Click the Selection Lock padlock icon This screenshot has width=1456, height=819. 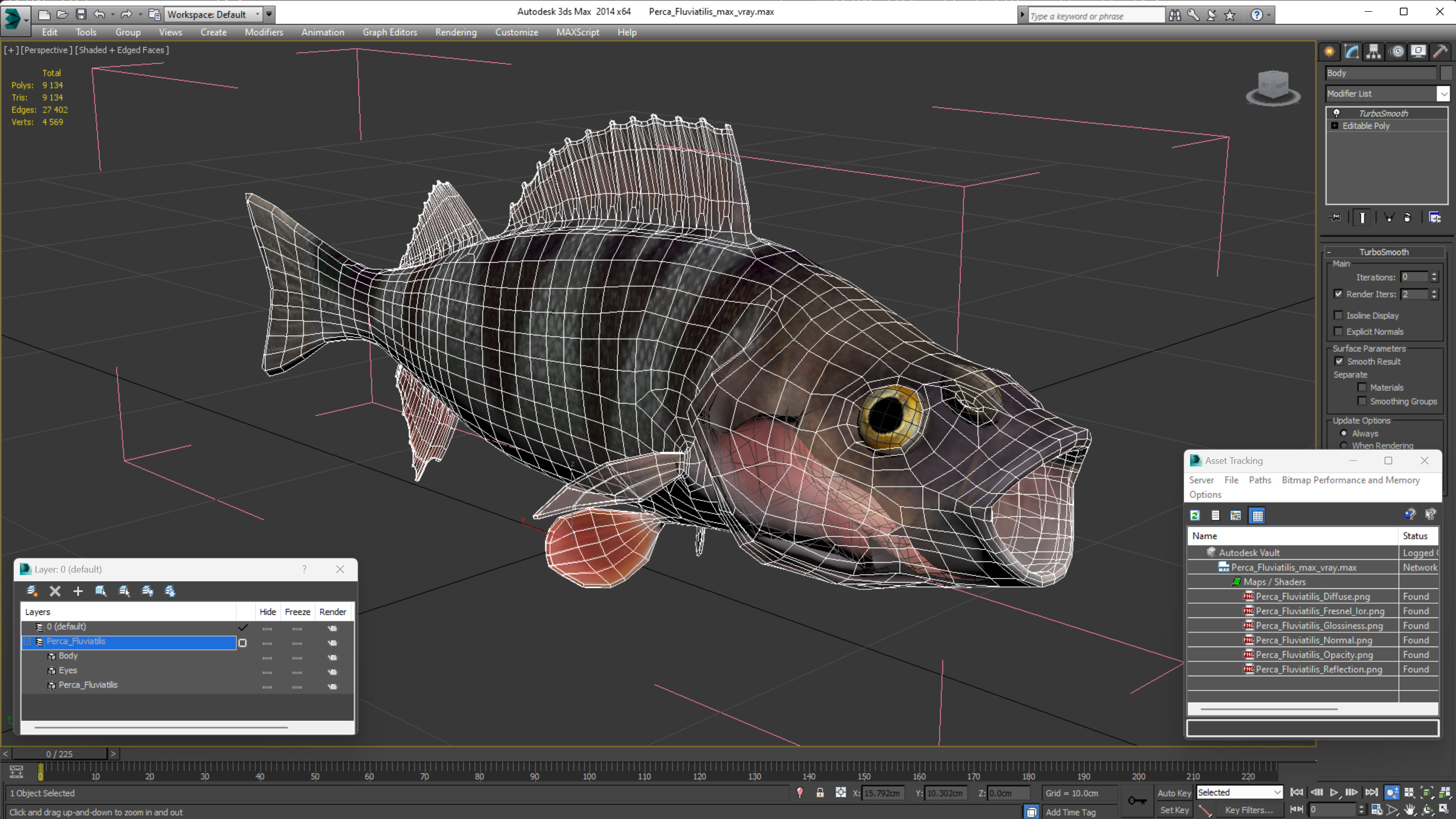pyautogui.click(x=820, y=792)
